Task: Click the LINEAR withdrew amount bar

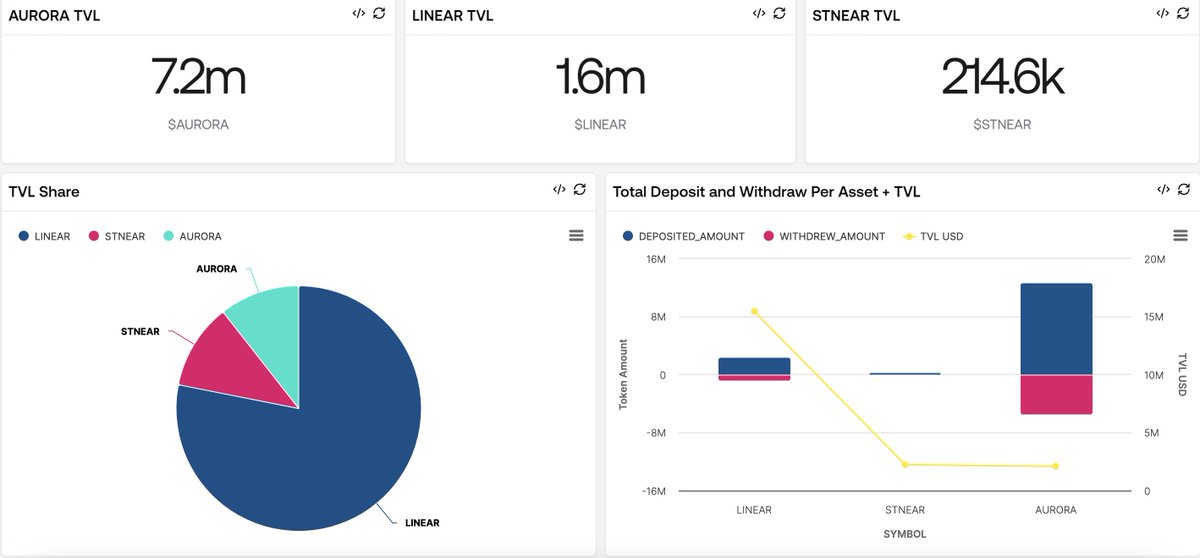Action: (x=754, y=378)
